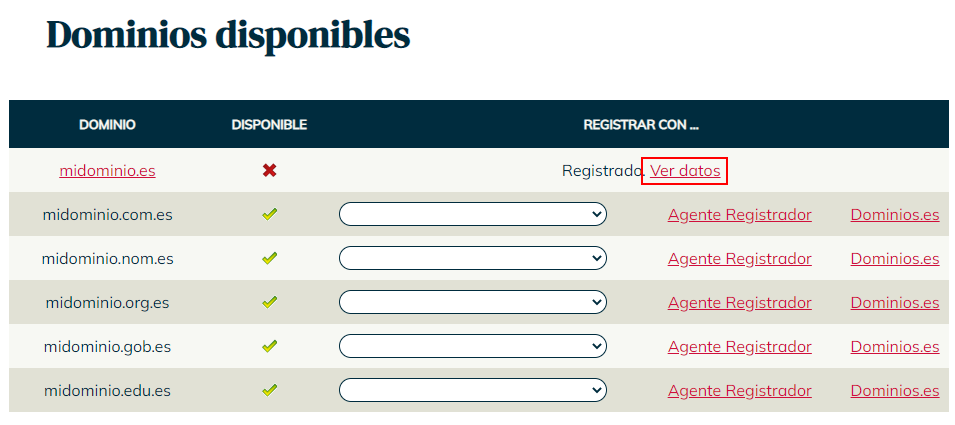Open Dominios.es link for midominio.com.es
955x425 pixels.
click(x=894, y=214)
